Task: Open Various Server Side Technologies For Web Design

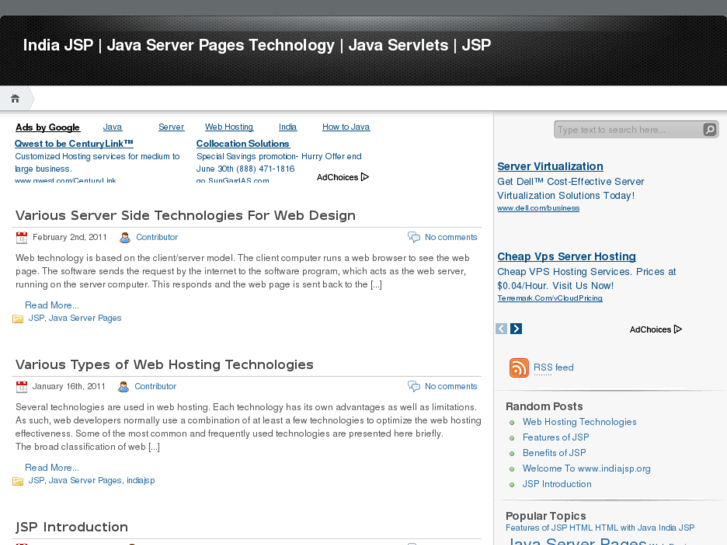Action: pos(185,215)
